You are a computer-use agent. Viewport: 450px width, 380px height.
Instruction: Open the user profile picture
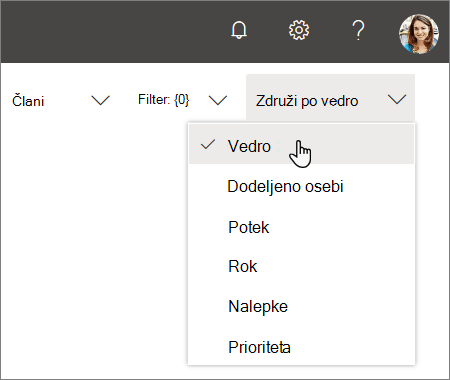point(419,34)
